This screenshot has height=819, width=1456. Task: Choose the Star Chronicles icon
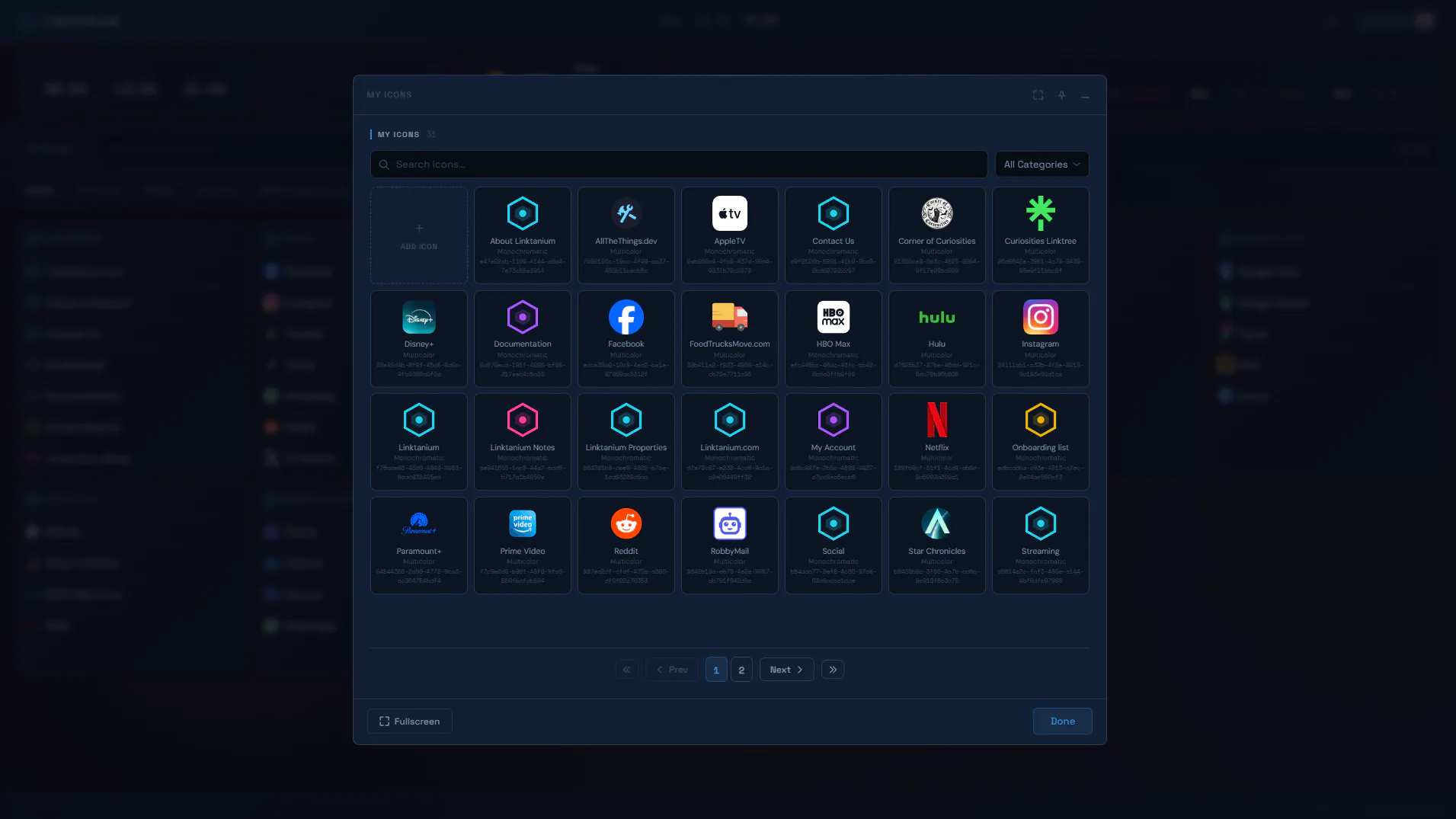click(937, 545)
